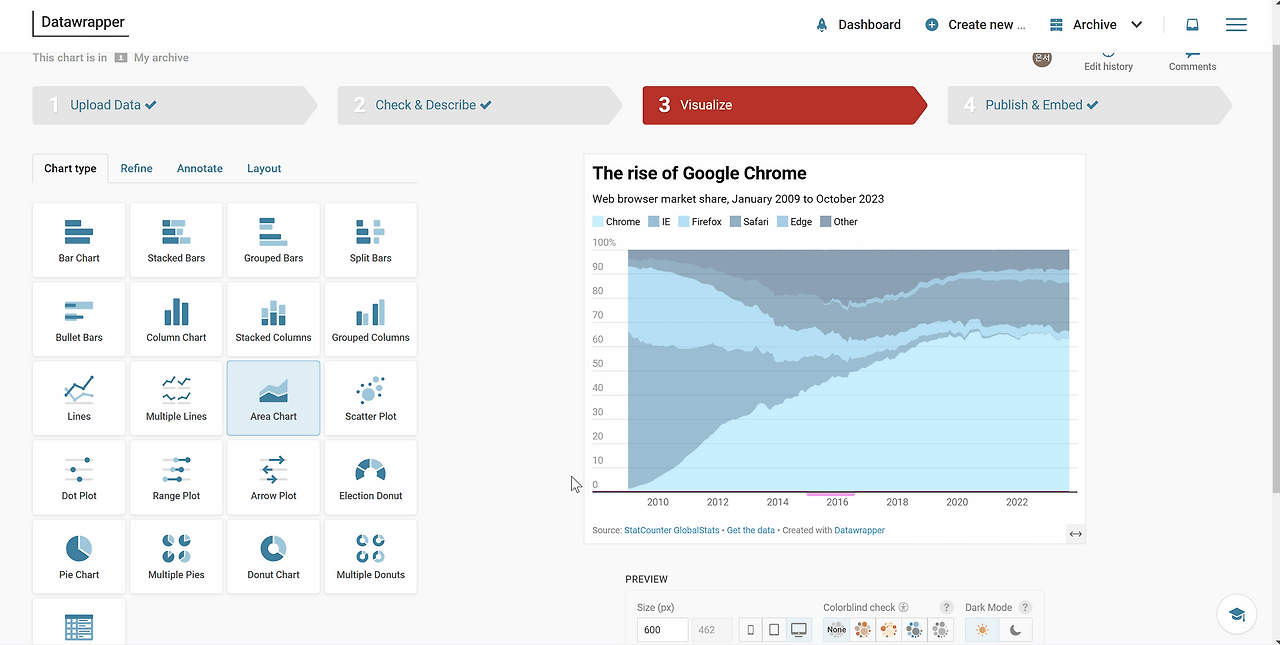Viewport: 1280px width, 645px height.
Task: Choose the Bullet Bars chart
Action: click(79, 319)
